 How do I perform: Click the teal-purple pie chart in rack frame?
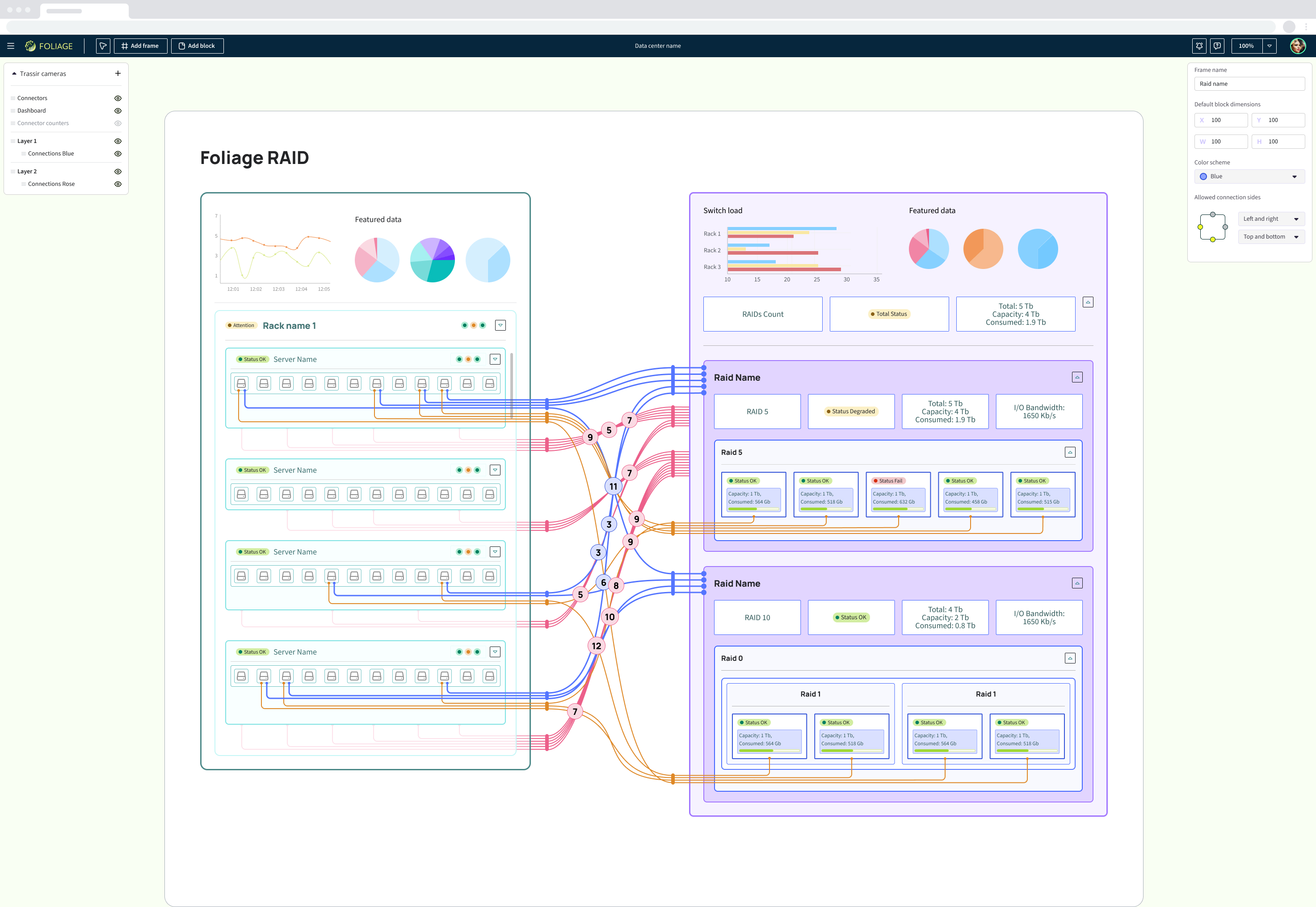pos(433,260)
